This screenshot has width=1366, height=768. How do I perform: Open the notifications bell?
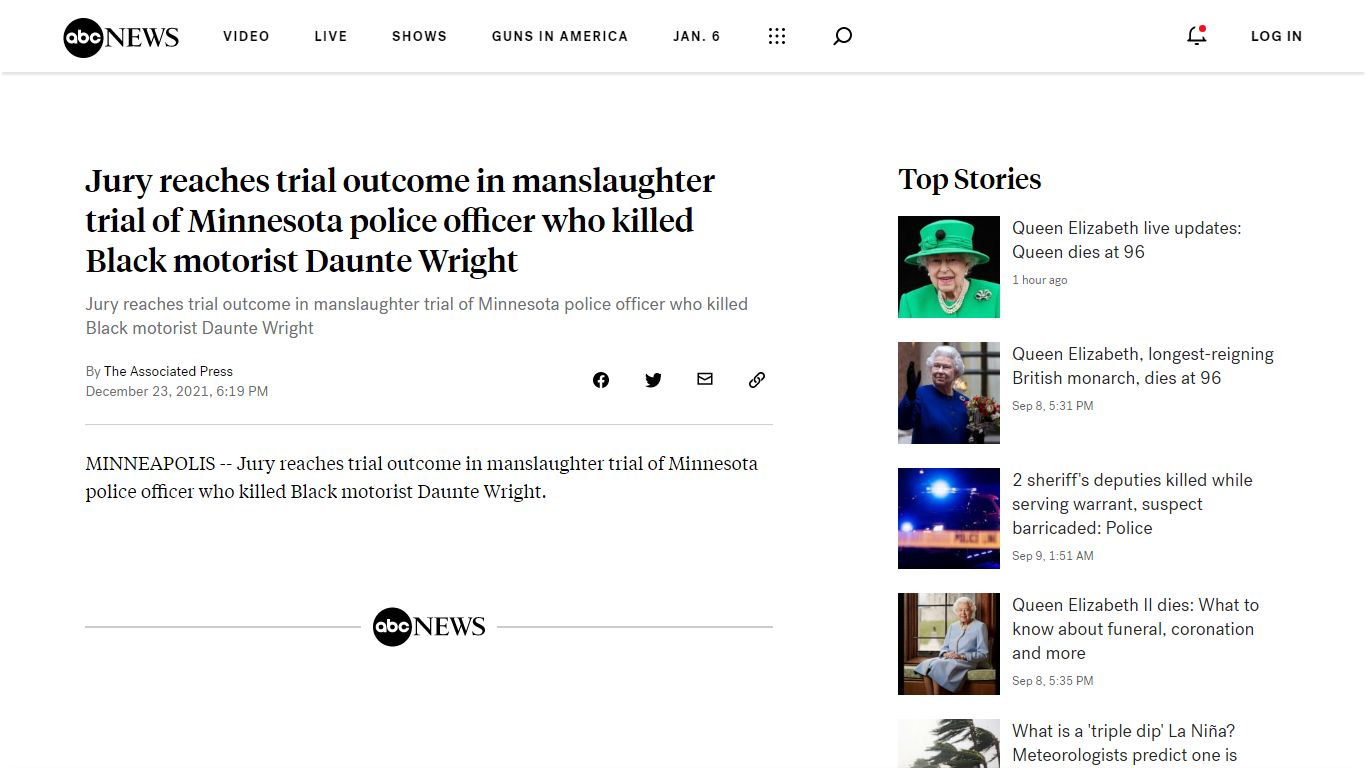[x=1196, y=36]
